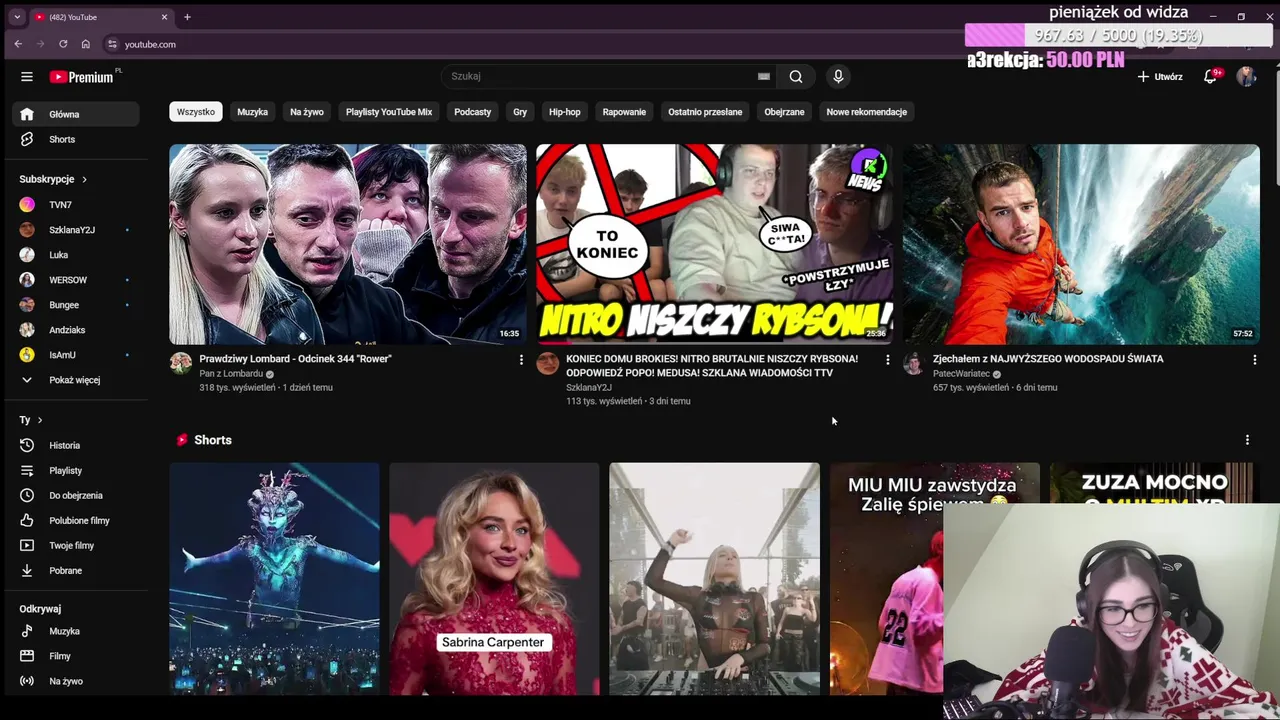
Task: Open TVN7 subscription channel
Action: coord(76,204)
